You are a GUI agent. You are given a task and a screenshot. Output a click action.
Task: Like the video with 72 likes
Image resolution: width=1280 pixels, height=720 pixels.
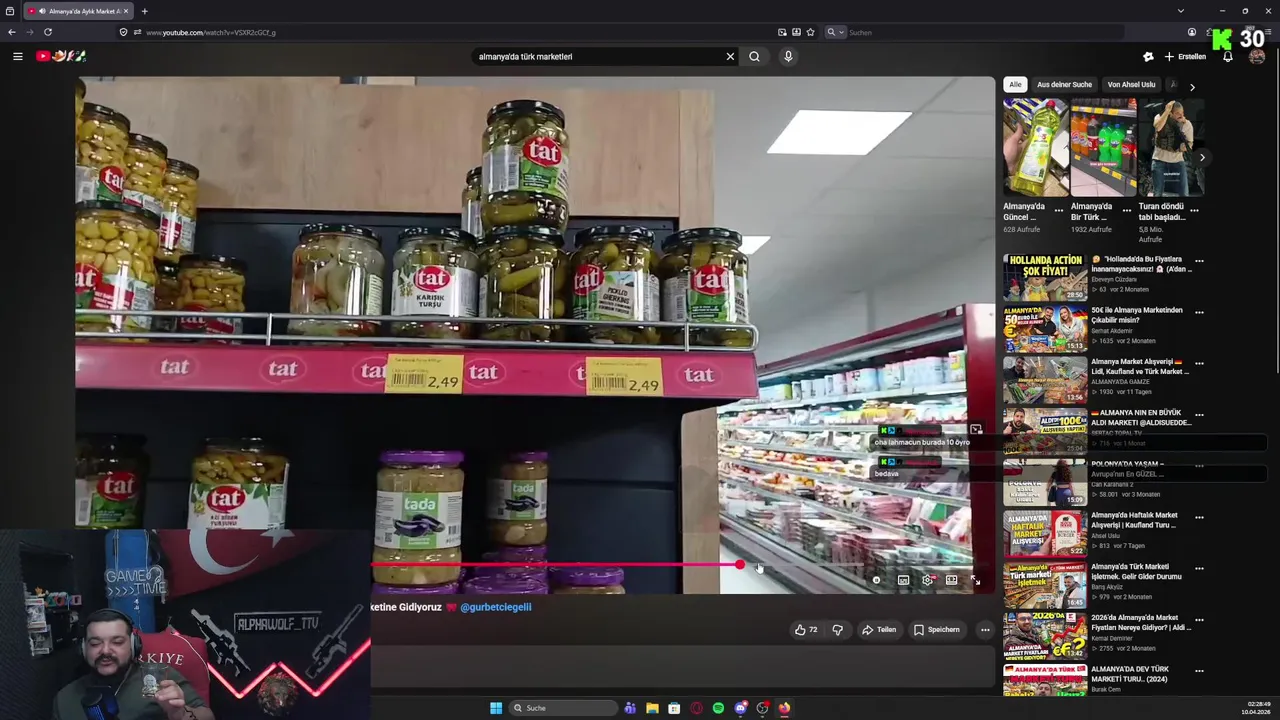tap(806, 630)
